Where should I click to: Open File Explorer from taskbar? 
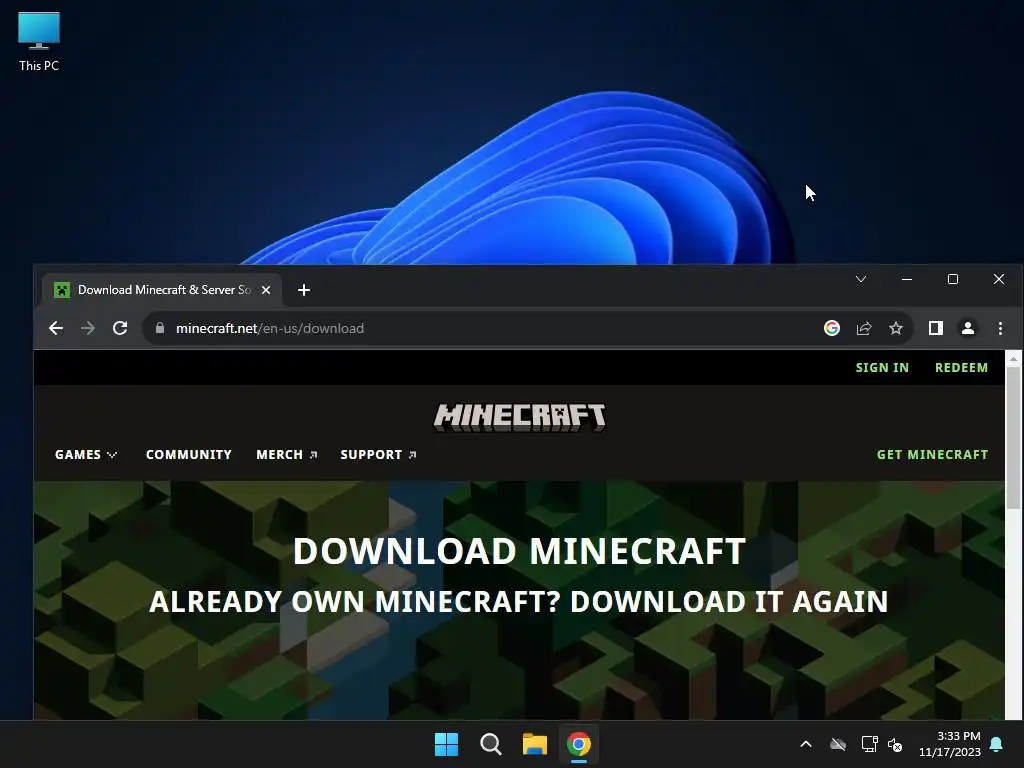pyautogui.click(x=535, y=744)
